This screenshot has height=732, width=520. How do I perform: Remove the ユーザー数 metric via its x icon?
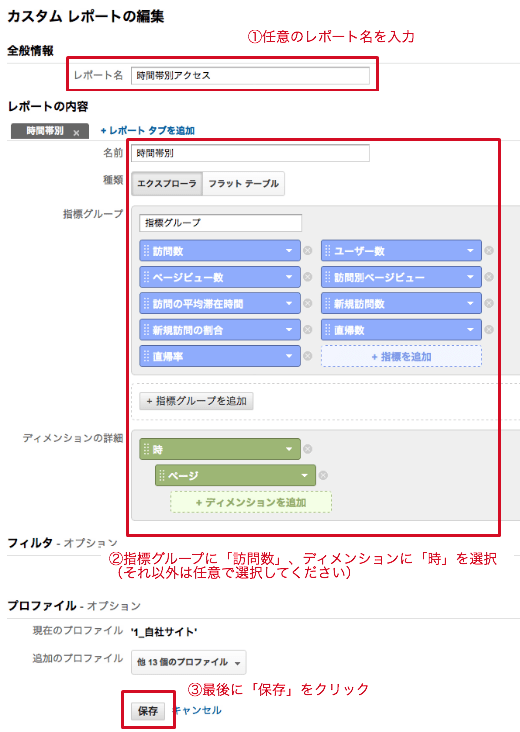(x=489, y=251)
